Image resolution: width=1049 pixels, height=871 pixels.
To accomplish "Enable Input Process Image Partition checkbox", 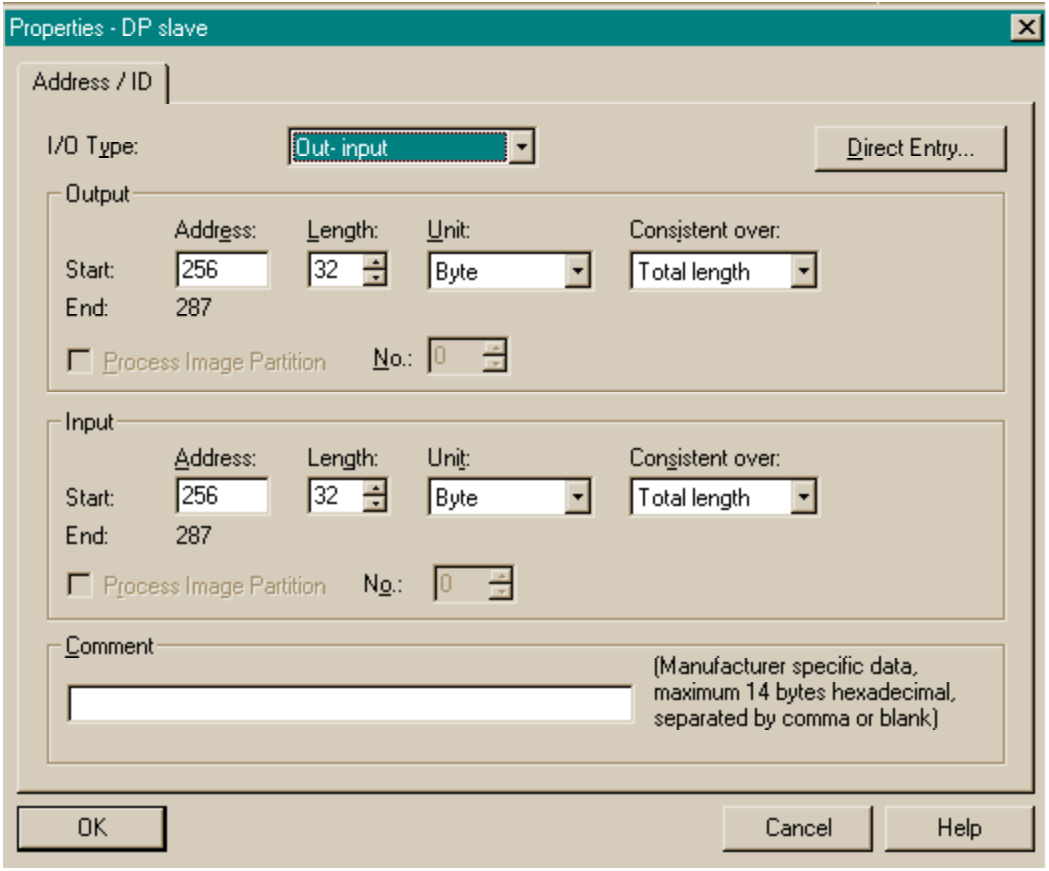I will coord(80,585).
